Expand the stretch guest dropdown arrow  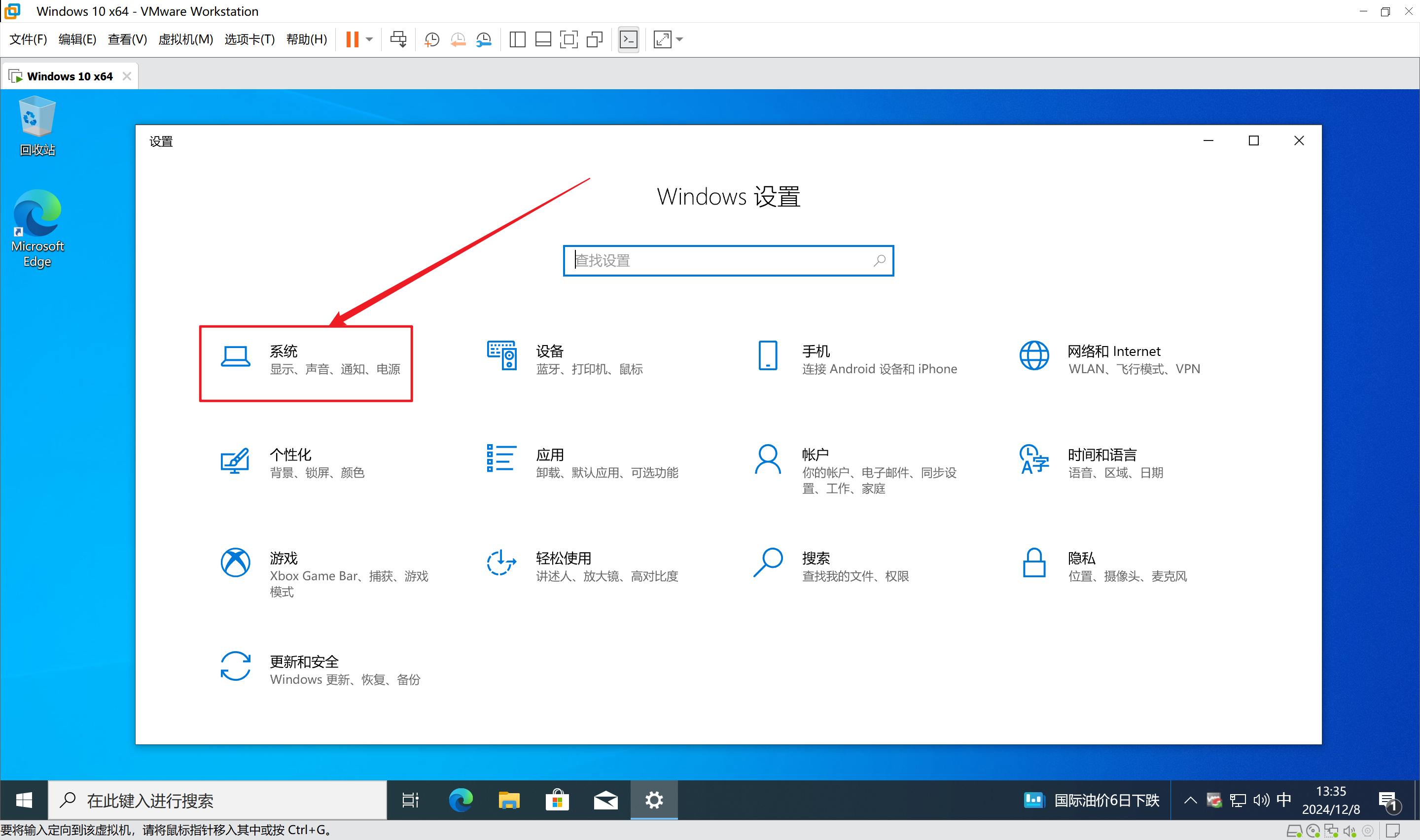(680, 39)
